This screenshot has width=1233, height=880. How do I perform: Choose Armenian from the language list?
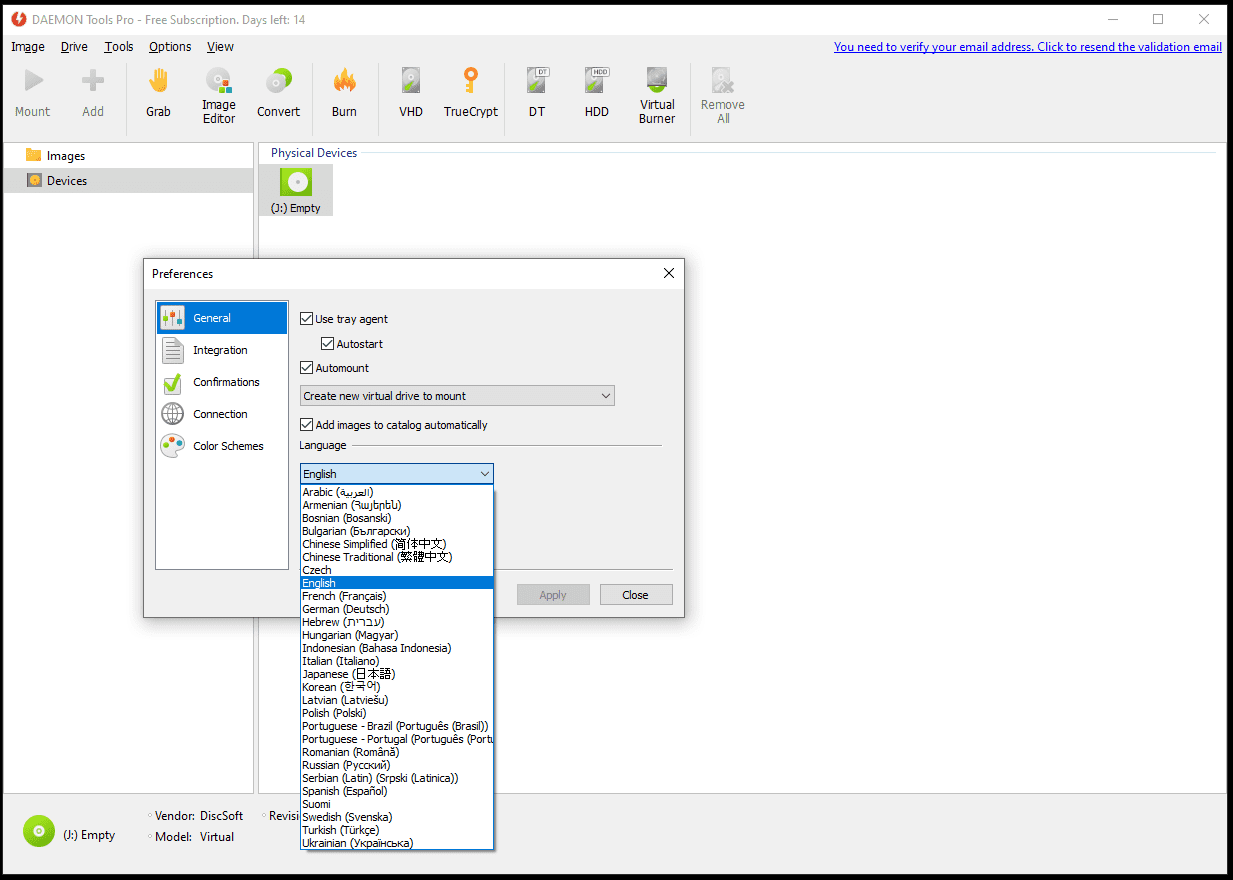[397, 505]
